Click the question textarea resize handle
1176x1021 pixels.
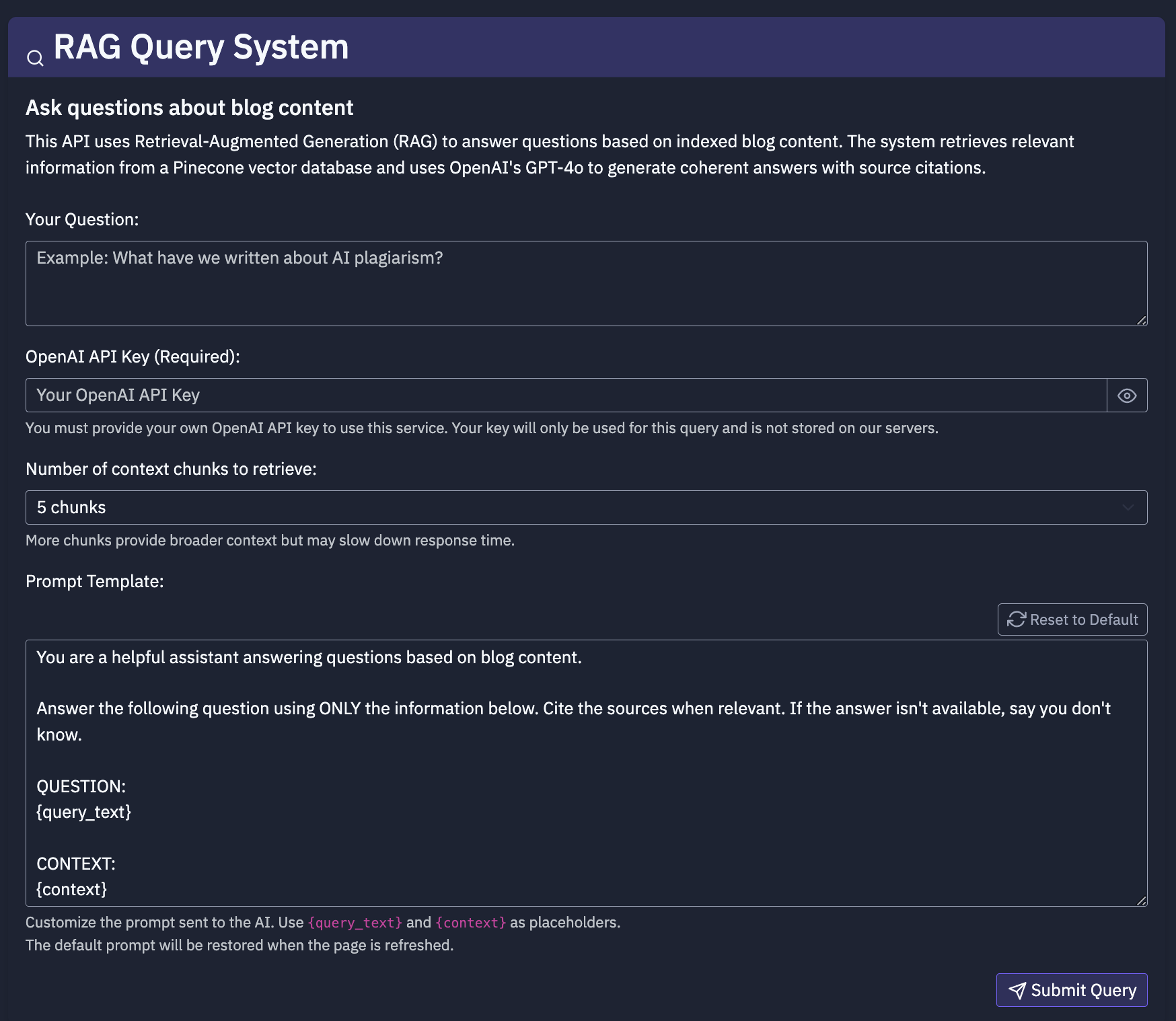click(1141, 320)
